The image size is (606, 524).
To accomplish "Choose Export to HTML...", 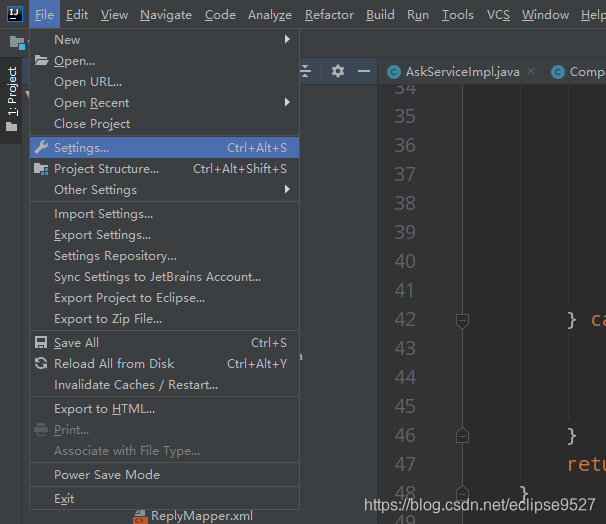I will (164, 409).
